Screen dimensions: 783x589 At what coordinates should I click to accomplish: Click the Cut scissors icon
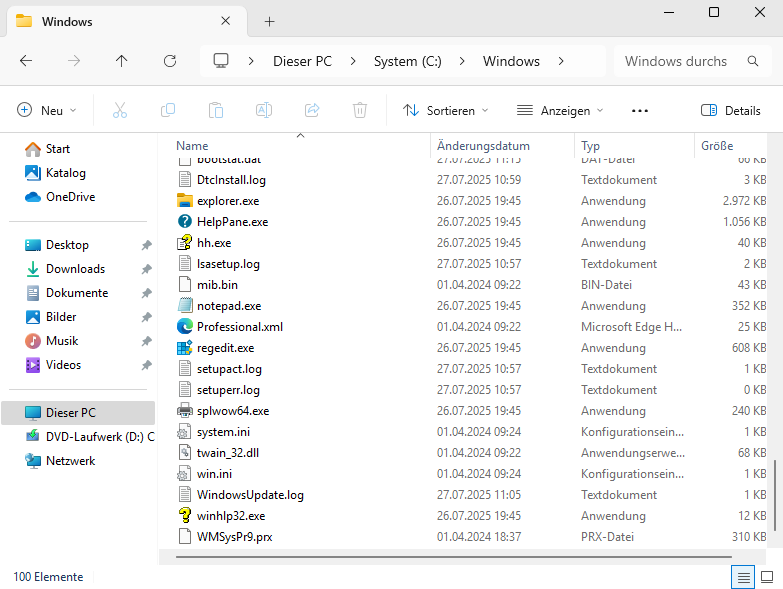tap(120, 110)
